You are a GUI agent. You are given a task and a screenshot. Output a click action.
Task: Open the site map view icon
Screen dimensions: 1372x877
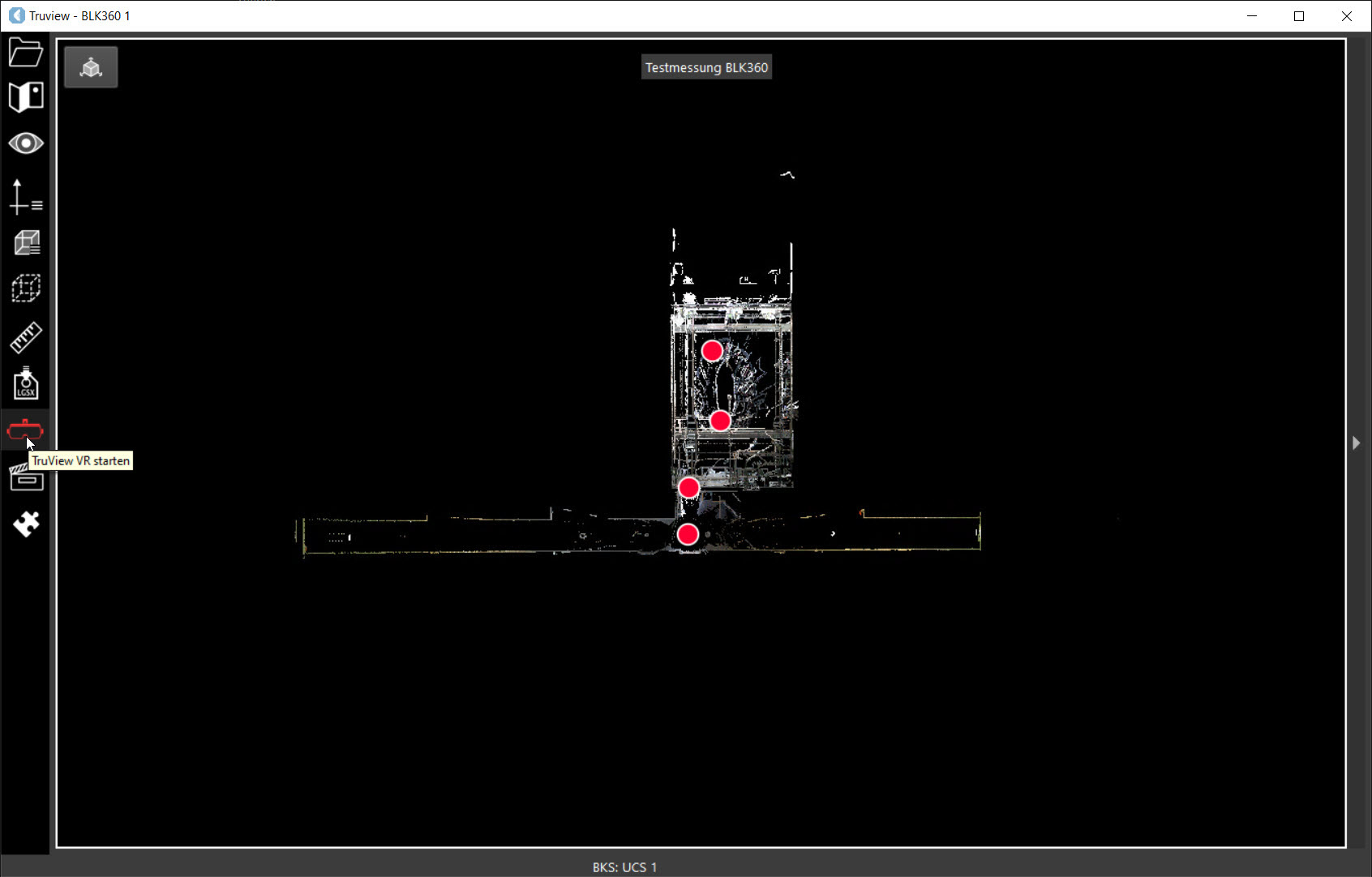25,96
